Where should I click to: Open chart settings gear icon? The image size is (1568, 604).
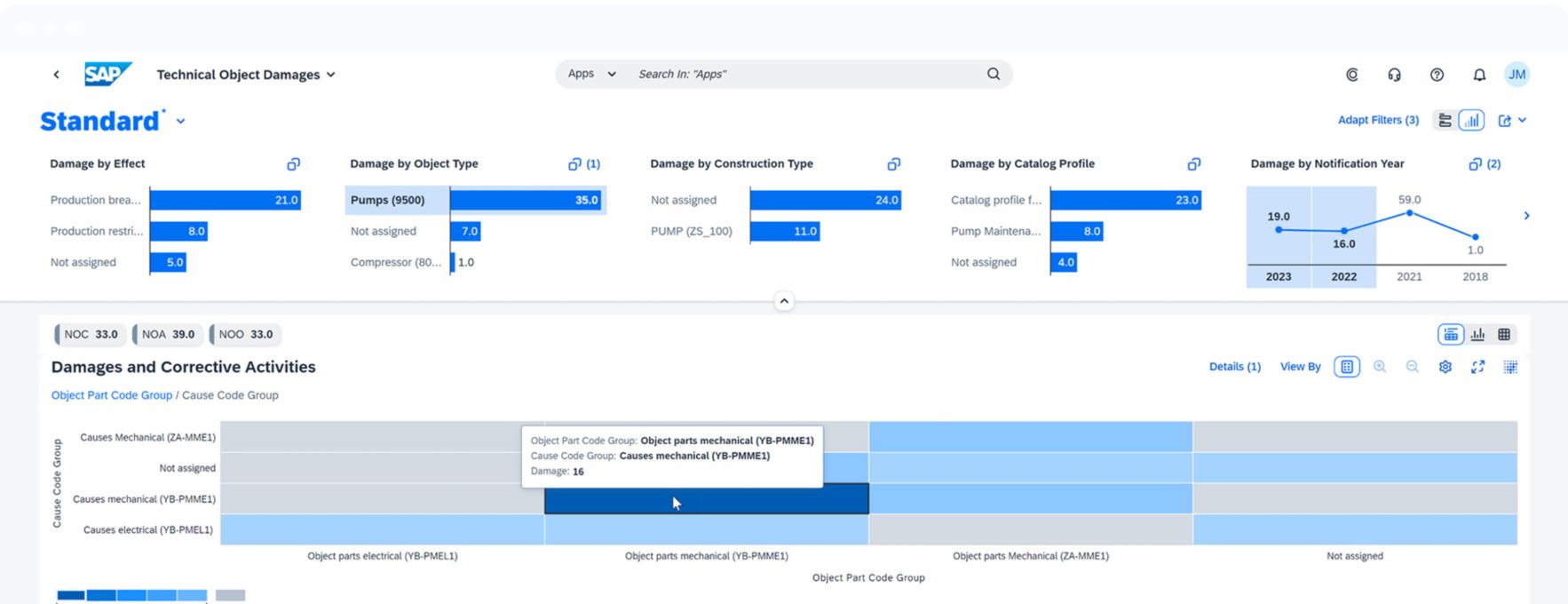1445,367
